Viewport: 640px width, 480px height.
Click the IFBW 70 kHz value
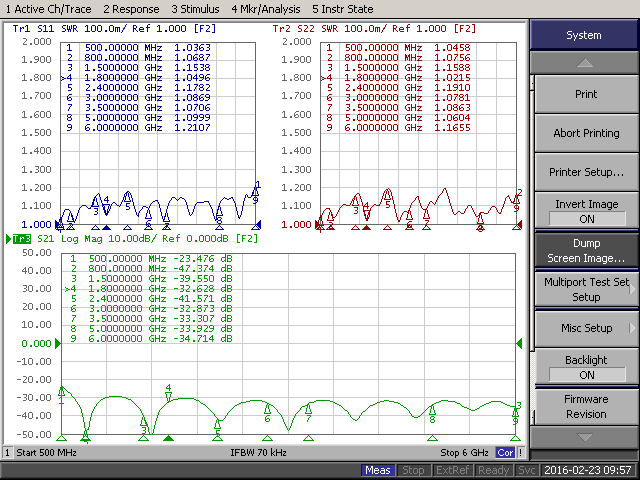pyautogui.click(x=258, y=453)
